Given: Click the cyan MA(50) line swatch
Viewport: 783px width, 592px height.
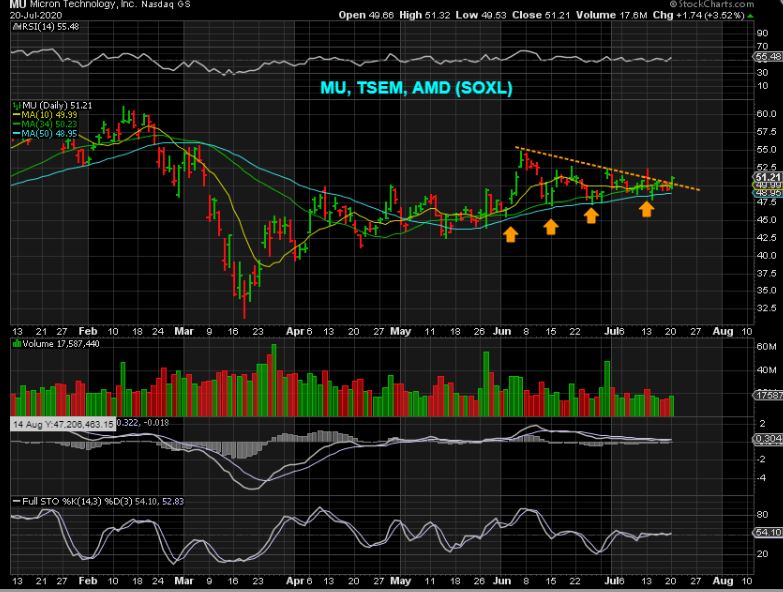Looking at the screenshot, I should (16, 134).
